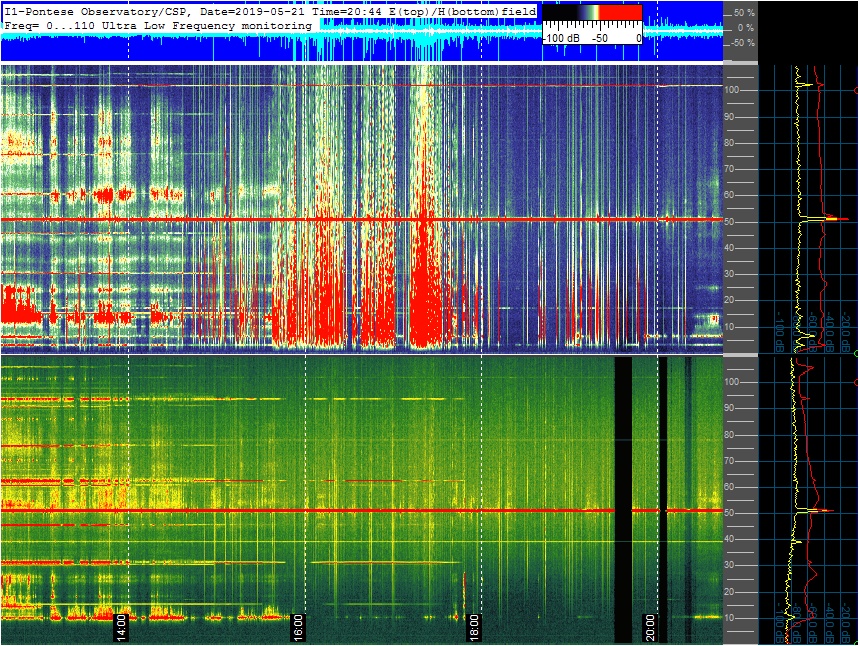The image size is (859, 646).
Task: Click the 16:00 time marker label
Action: tap(297, 627)
